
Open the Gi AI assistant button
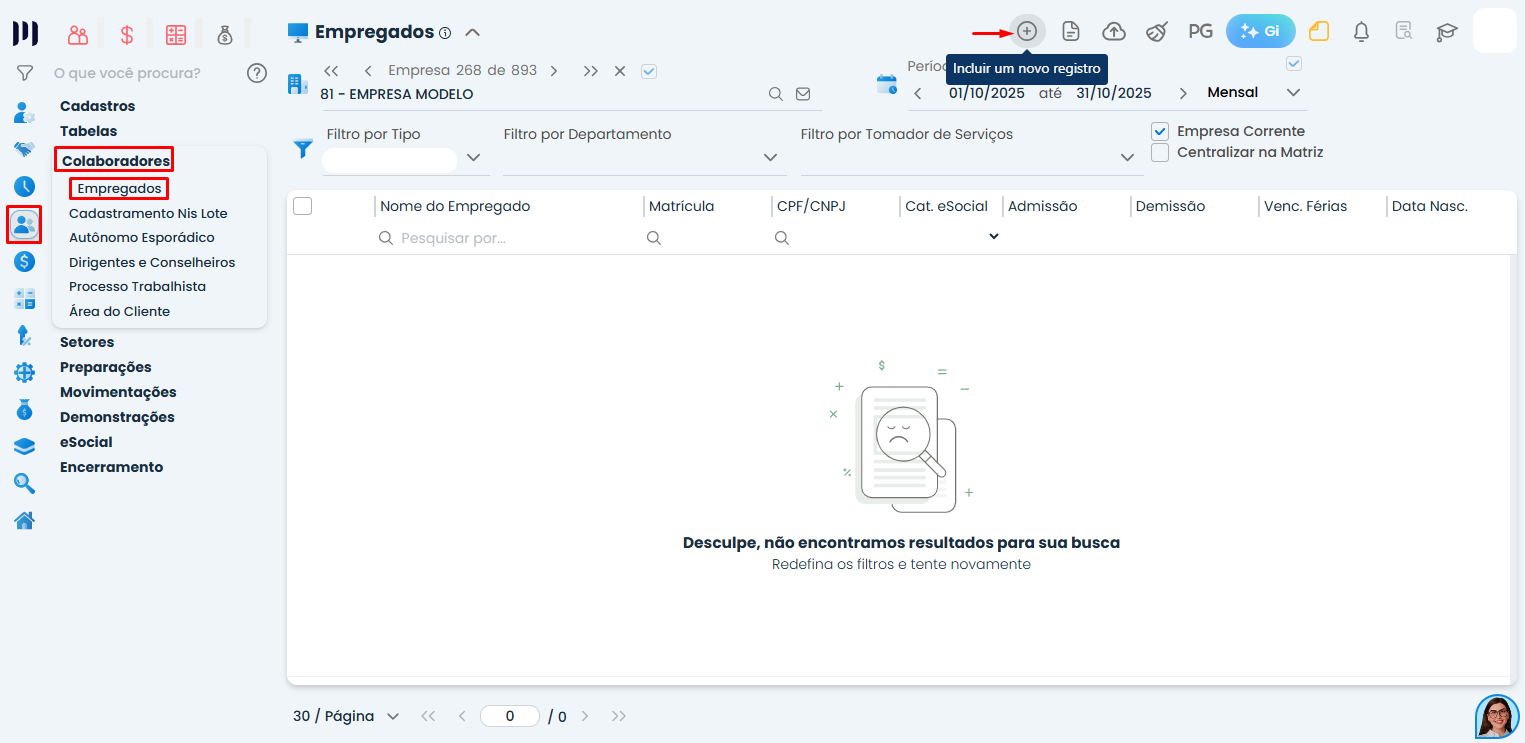click(x=1260, y=31)
